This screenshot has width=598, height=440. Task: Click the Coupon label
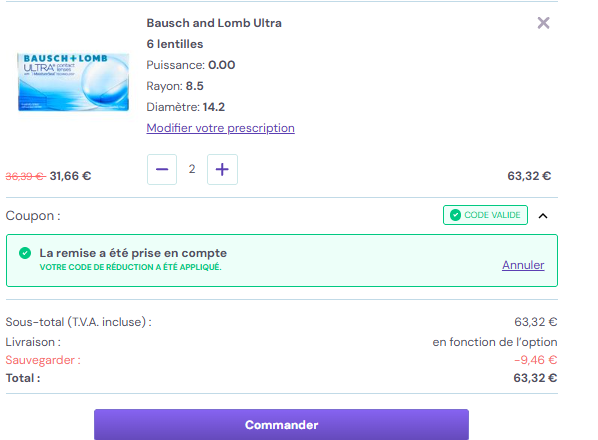coord(33,216)
